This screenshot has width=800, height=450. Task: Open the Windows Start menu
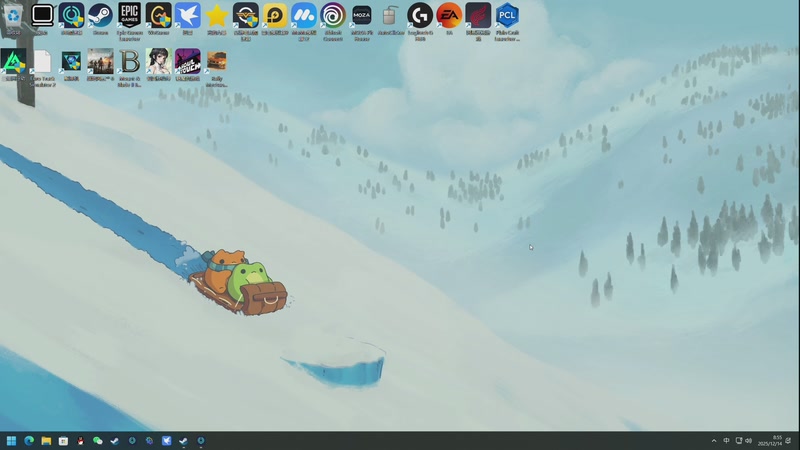(11, 441)
